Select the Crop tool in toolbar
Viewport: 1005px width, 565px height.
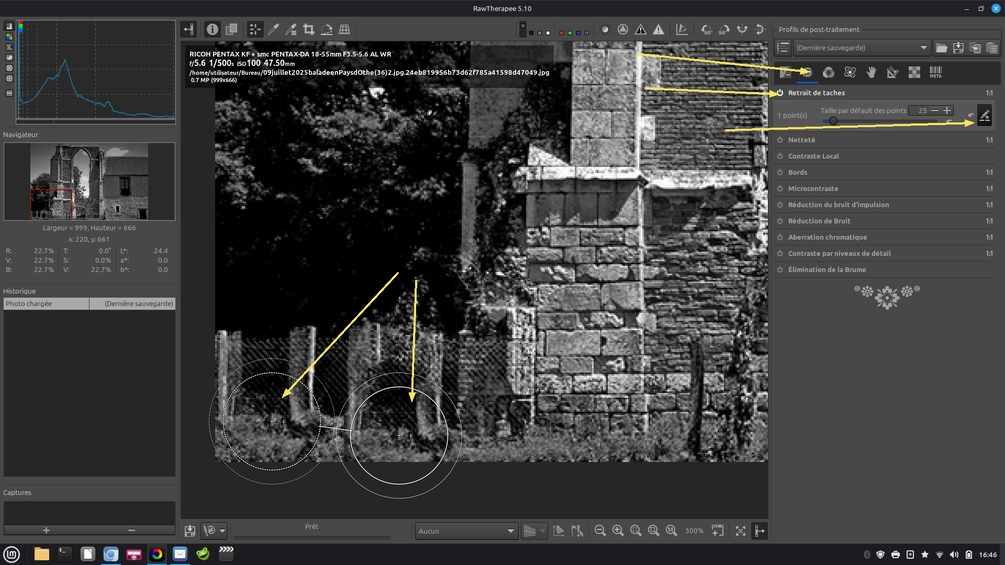point(308,29)
